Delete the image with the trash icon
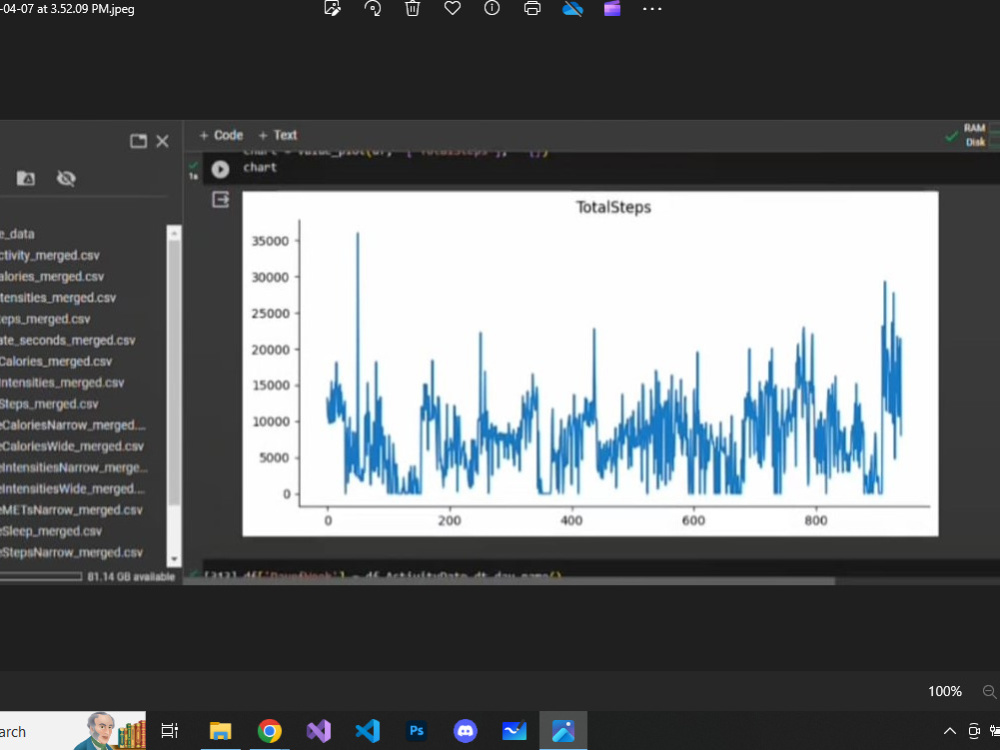This screenshot has width=1000, height=750. pos(413,8)
